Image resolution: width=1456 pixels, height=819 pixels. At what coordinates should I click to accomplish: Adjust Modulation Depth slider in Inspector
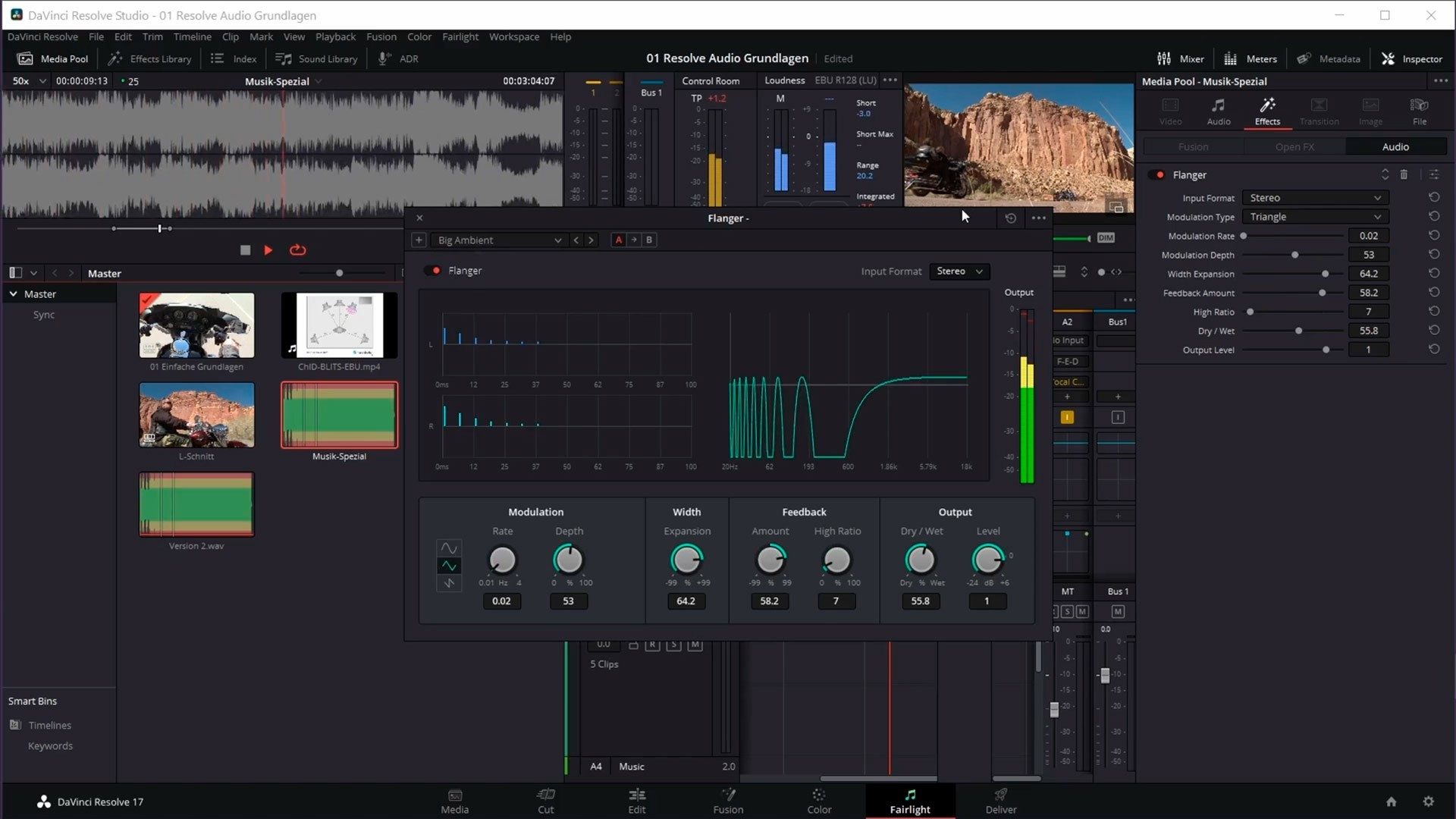(1294, 255)
